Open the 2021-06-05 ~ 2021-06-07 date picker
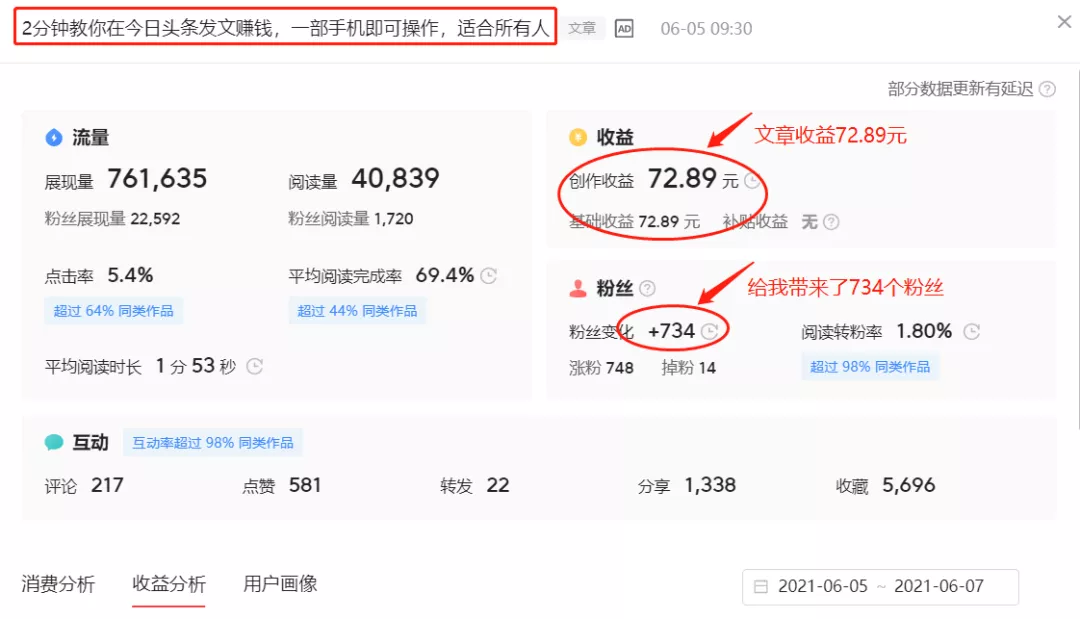 click(880, 587)
